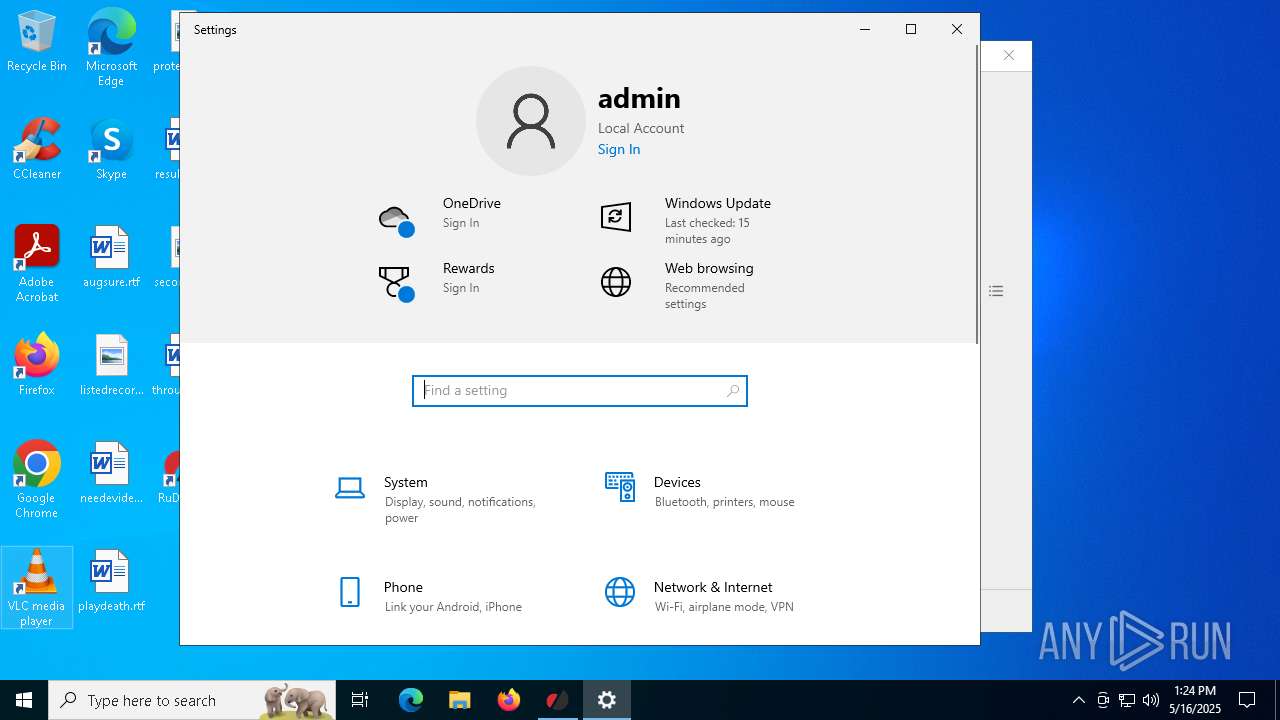
Task: Open Windows Update sync icon
Action: [616, 217]
